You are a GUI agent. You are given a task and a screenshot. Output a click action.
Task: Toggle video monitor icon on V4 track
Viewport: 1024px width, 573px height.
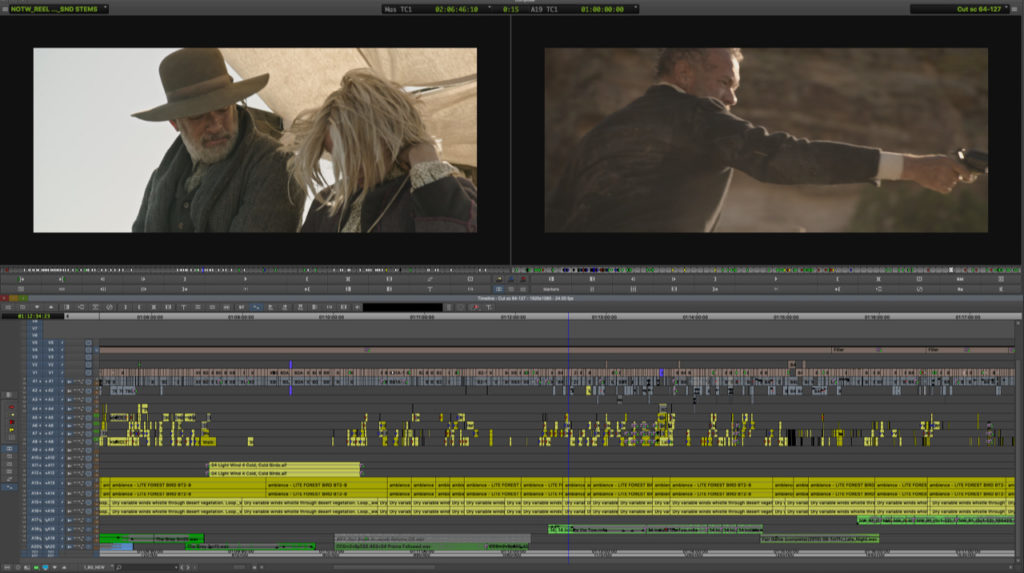(88, 350)
